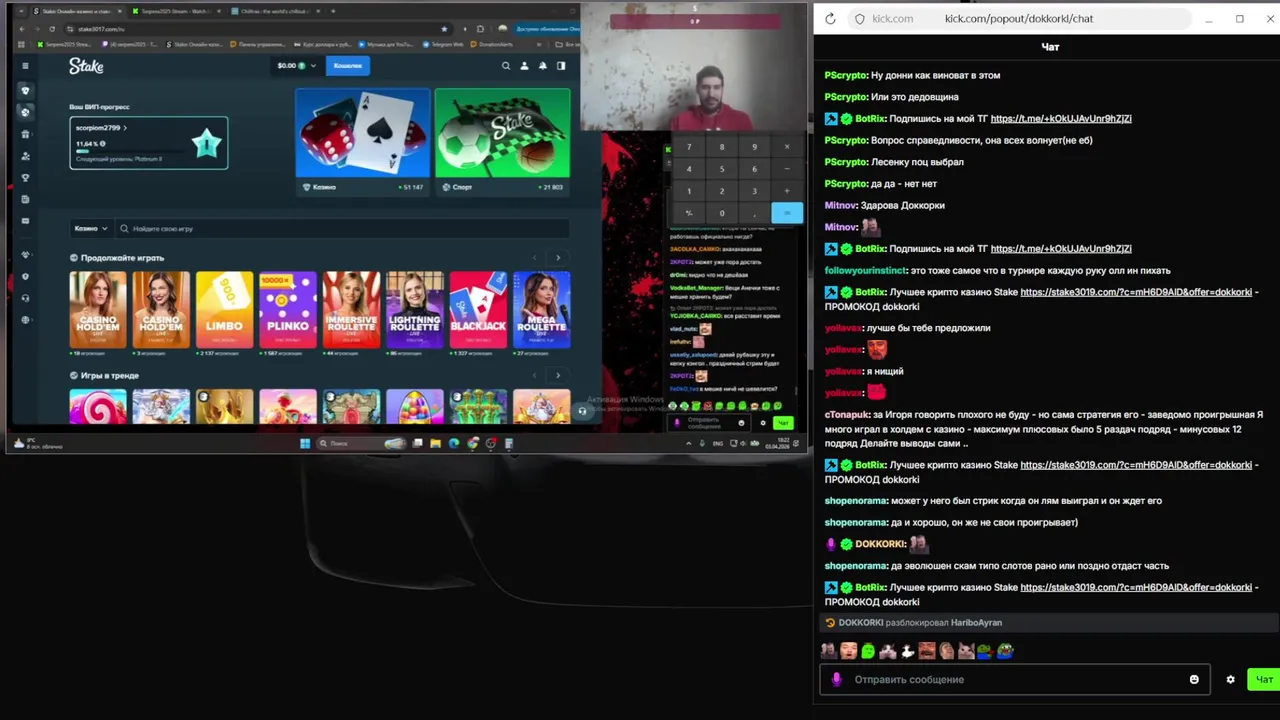Image resolution: width=1280 pixels, height=720 pixels.
Task: Open the t.me link from BotRix's top message
Action: [1060, 119]
